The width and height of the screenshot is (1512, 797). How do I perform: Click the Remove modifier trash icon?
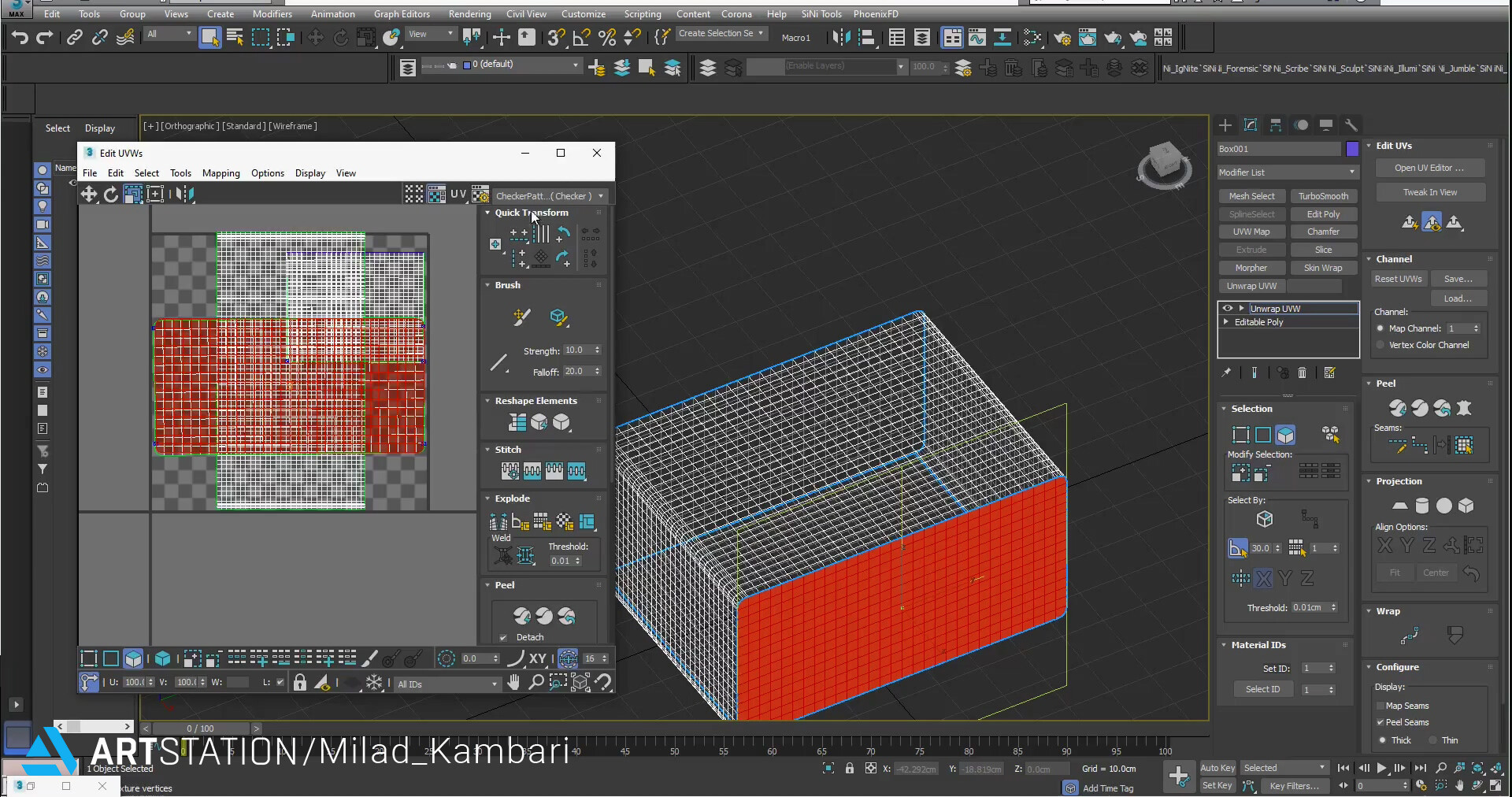coord(1303,373)
